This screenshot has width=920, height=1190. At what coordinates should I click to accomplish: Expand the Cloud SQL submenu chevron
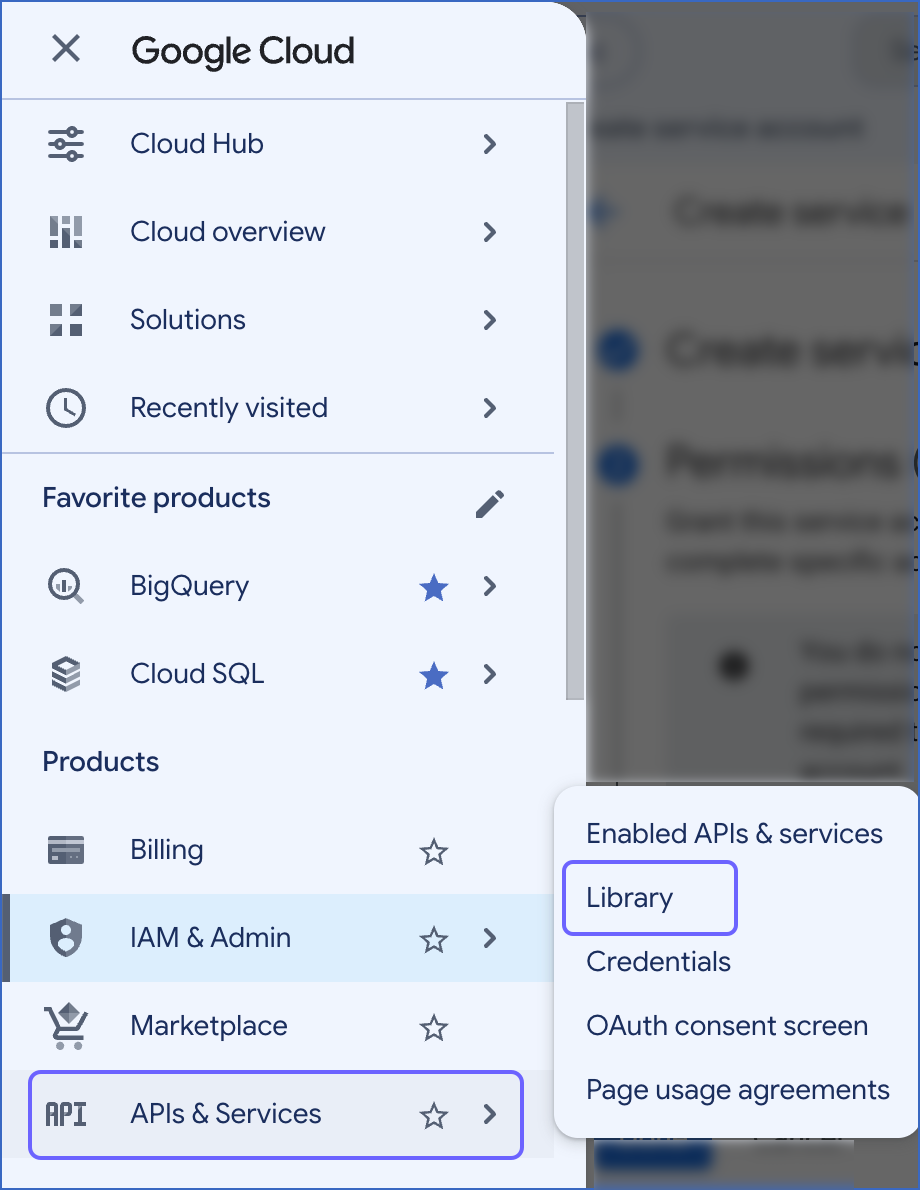[490, 674]
